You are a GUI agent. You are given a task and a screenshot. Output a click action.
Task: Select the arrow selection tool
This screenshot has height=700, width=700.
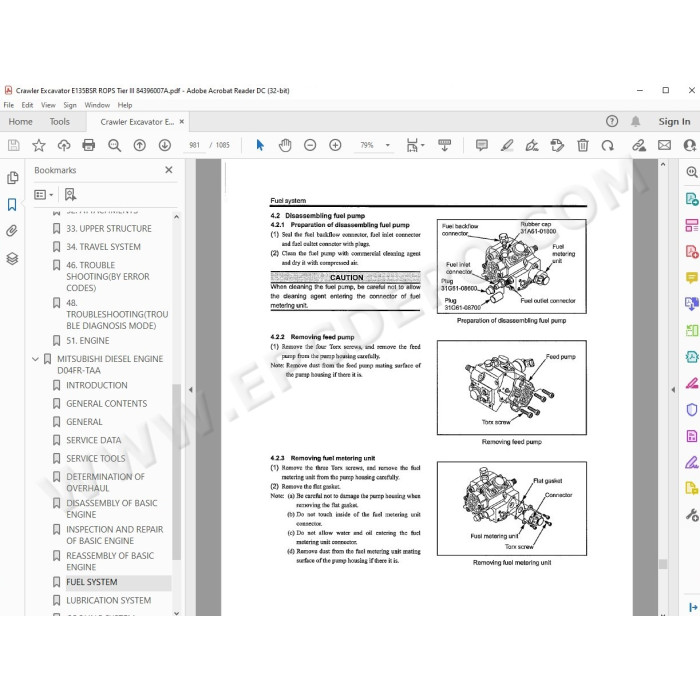pyautogui.click(x=260, y=145)
